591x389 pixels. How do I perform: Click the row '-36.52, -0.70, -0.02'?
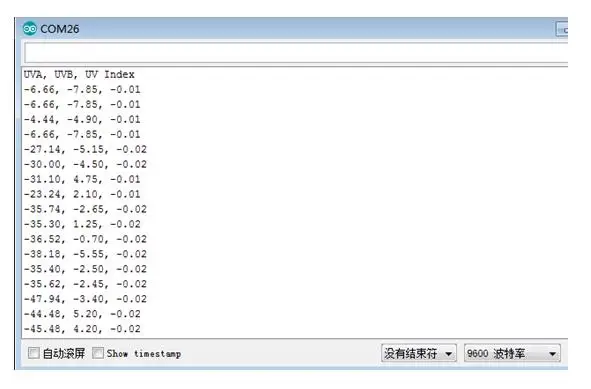click(x=85, y=239)
